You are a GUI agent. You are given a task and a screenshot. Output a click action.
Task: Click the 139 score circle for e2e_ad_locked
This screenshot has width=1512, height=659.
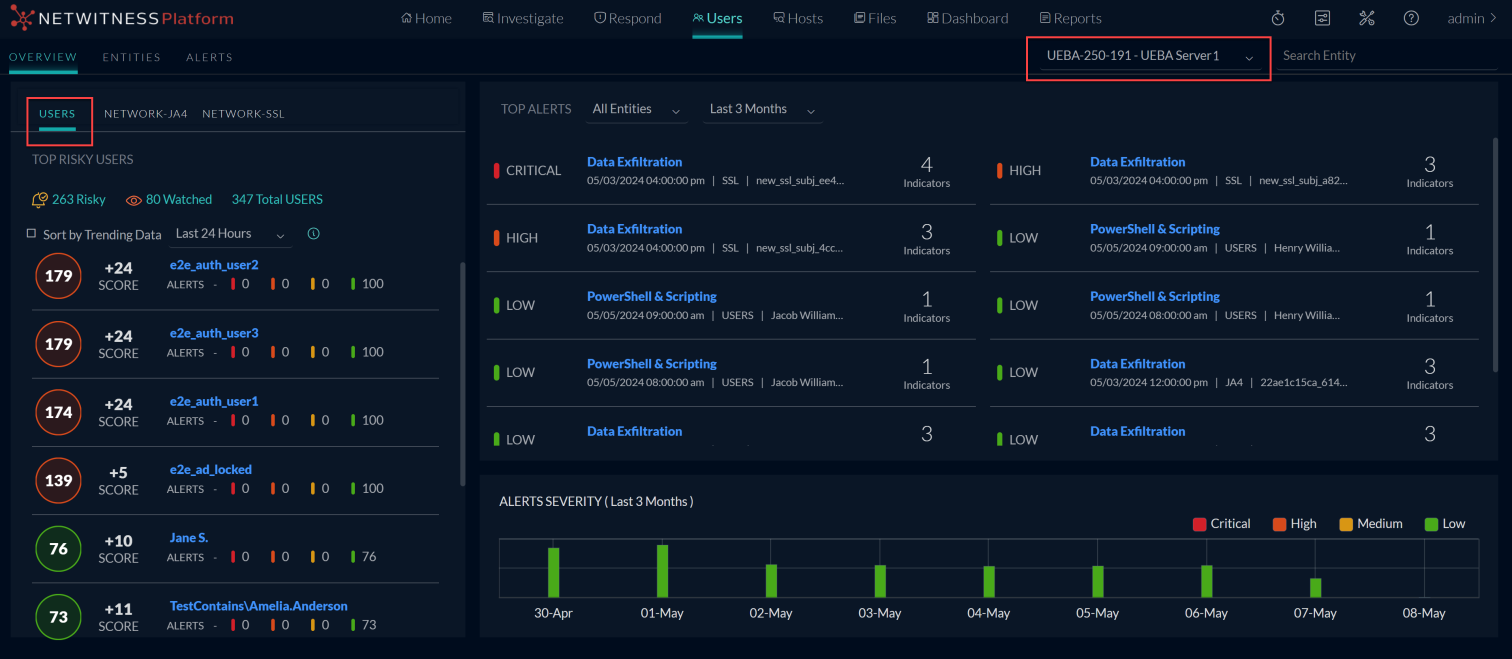(59, 480)
